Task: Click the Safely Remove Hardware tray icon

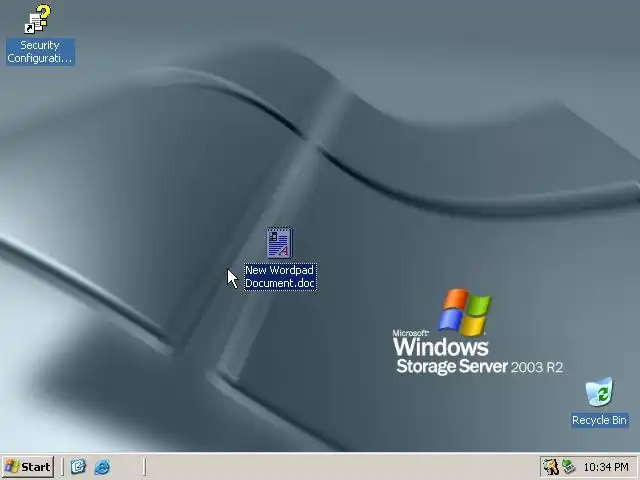Action: (569, 467)
